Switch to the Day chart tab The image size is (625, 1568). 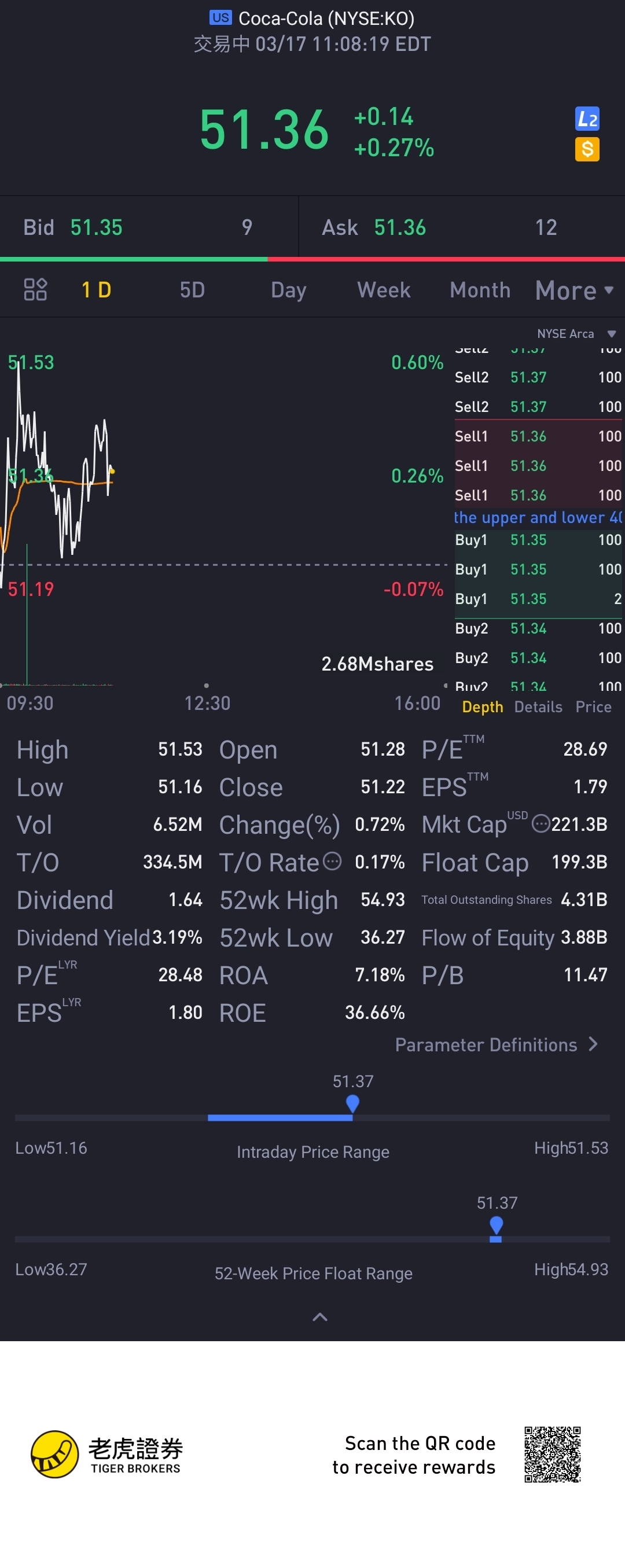(288, 290)
